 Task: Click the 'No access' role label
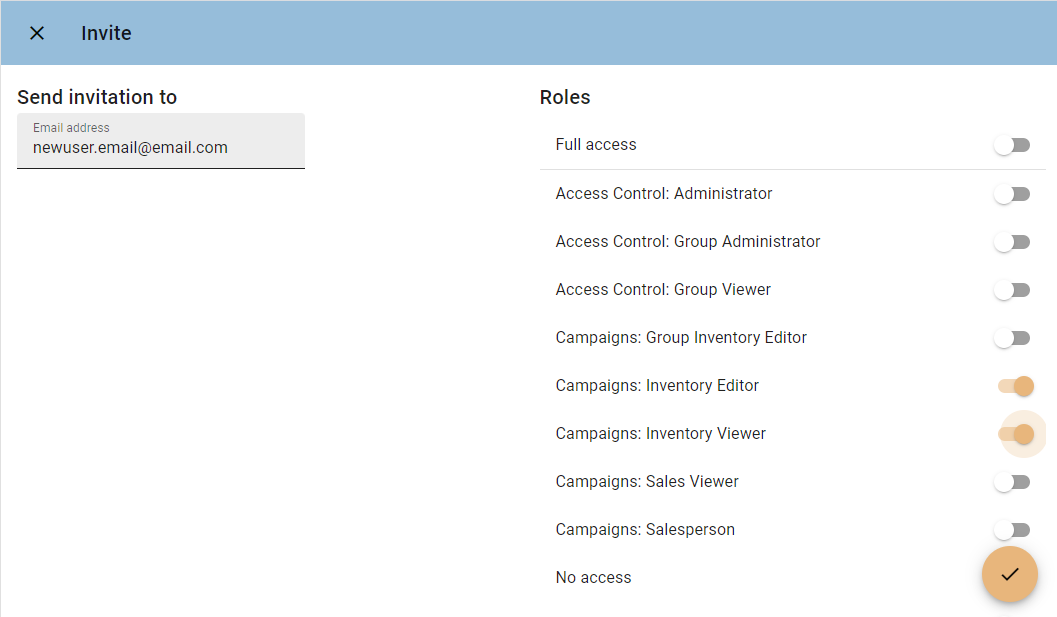(593, 577)
